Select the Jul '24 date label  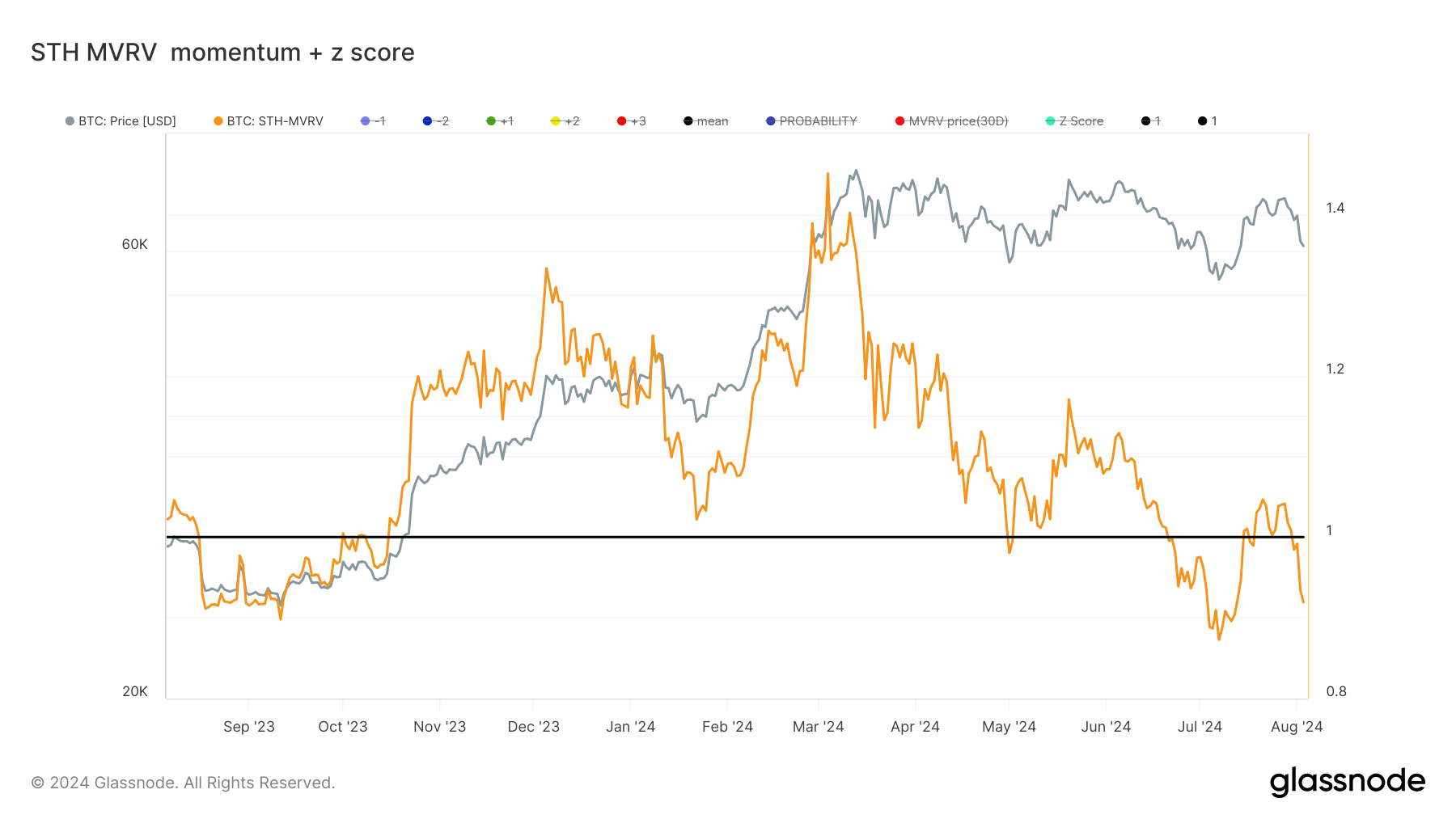click(1200, 727)
